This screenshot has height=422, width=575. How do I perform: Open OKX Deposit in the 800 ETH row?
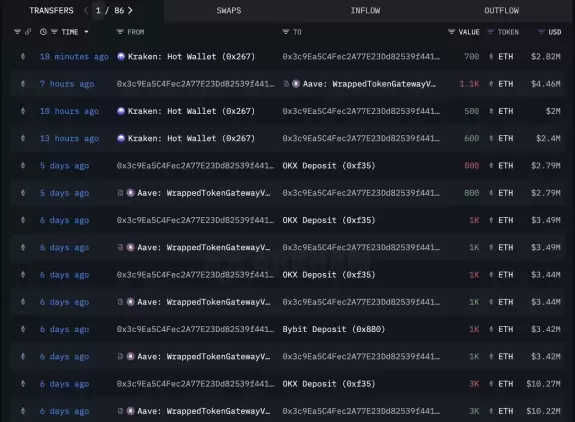point(329,166)
